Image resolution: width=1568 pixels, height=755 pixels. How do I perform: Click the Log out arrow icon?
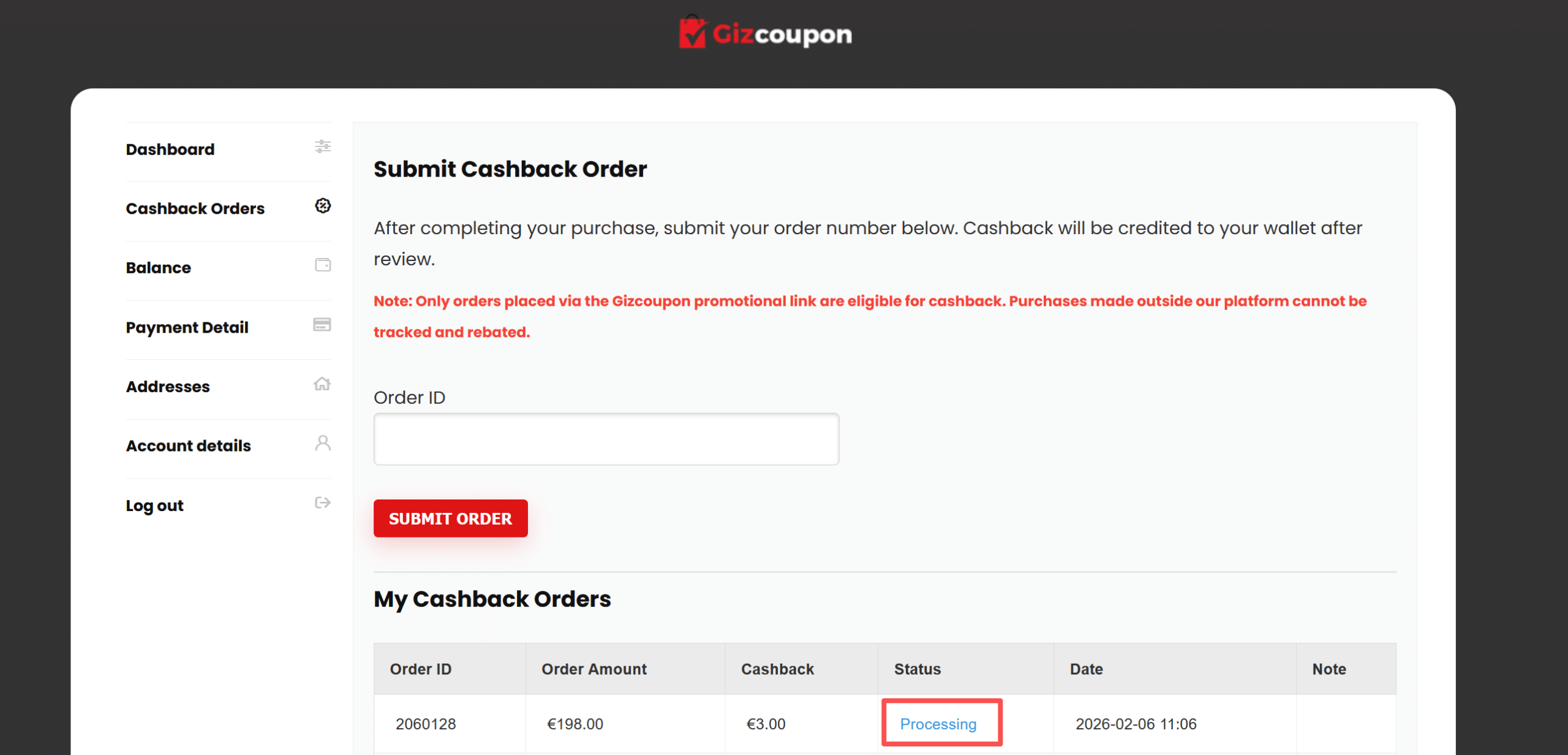323,503
